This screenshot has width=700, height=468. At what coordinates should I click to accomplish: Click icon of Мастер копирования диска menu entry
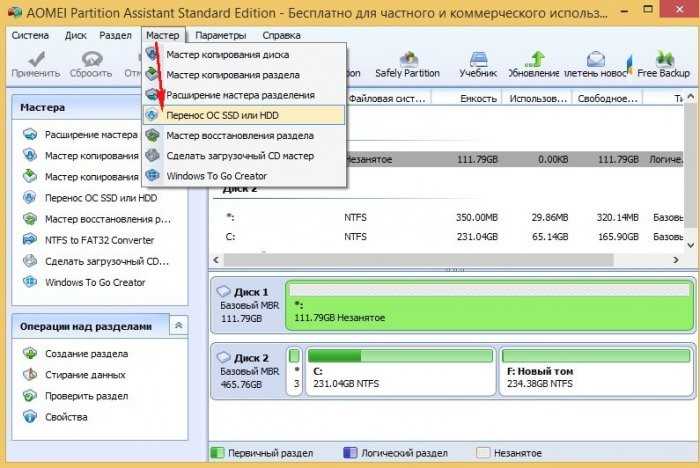pos(152,54)
